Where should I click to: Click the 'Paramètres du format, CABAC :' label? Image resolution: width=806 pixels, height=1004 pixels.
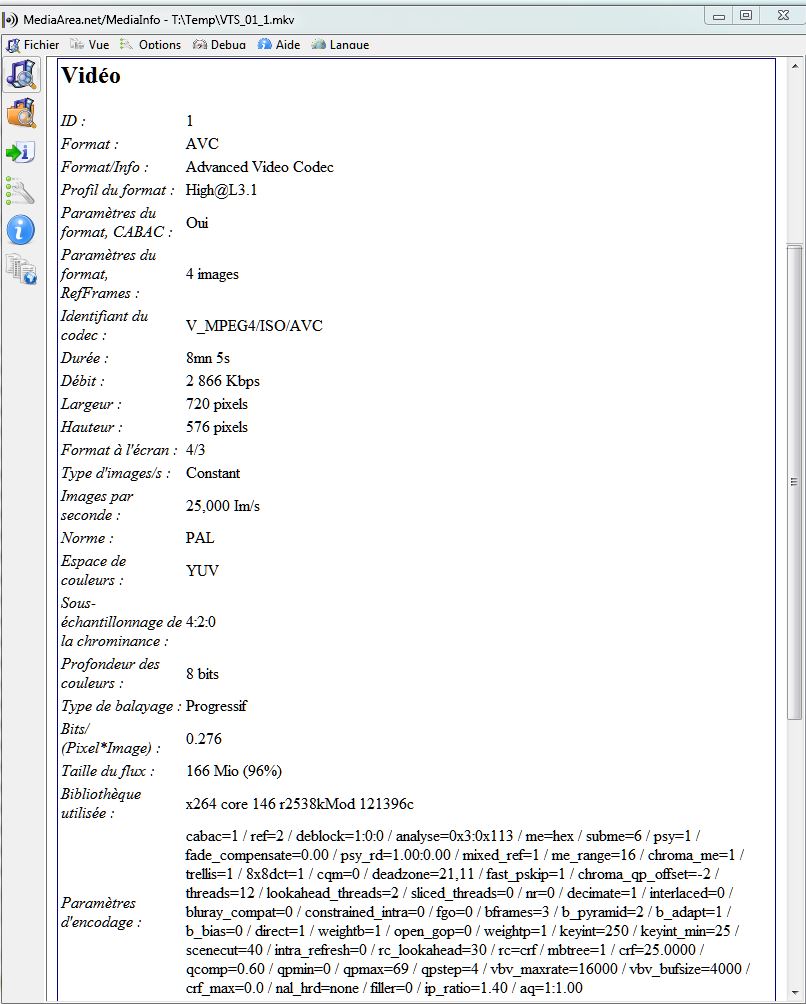(117, 222)
